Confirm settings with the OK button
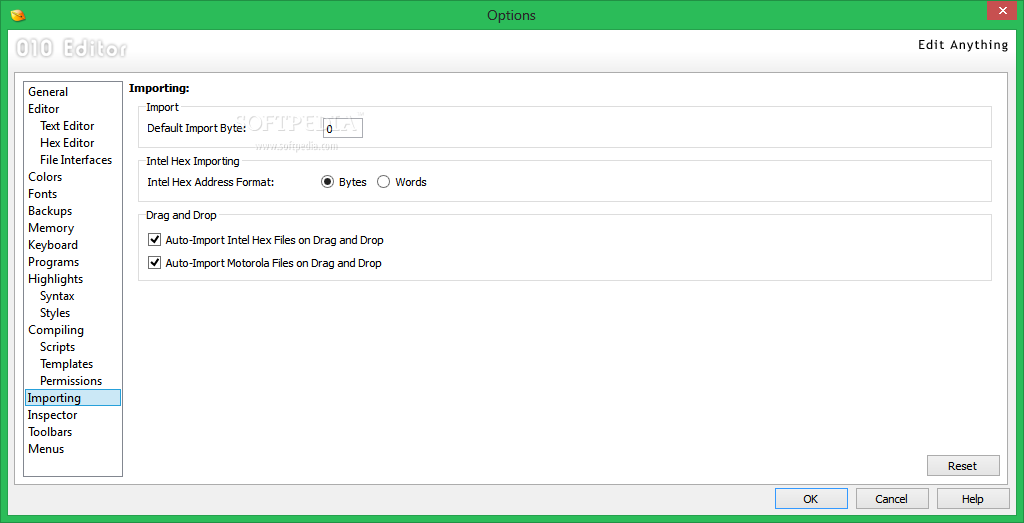This screenshot has width=1024, height=523. (811, 499)
